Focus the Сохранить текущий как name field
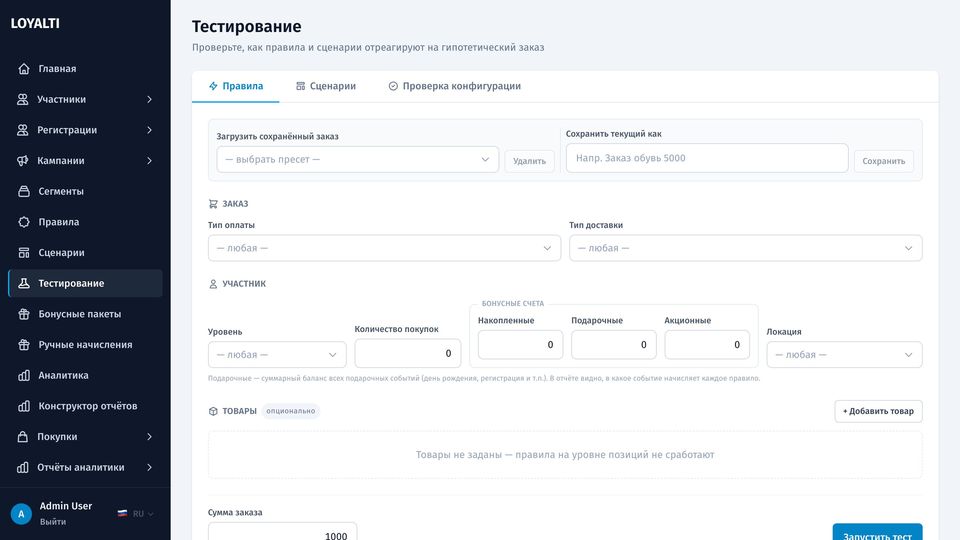Screen dimensions: 960x540 point(707,158)
